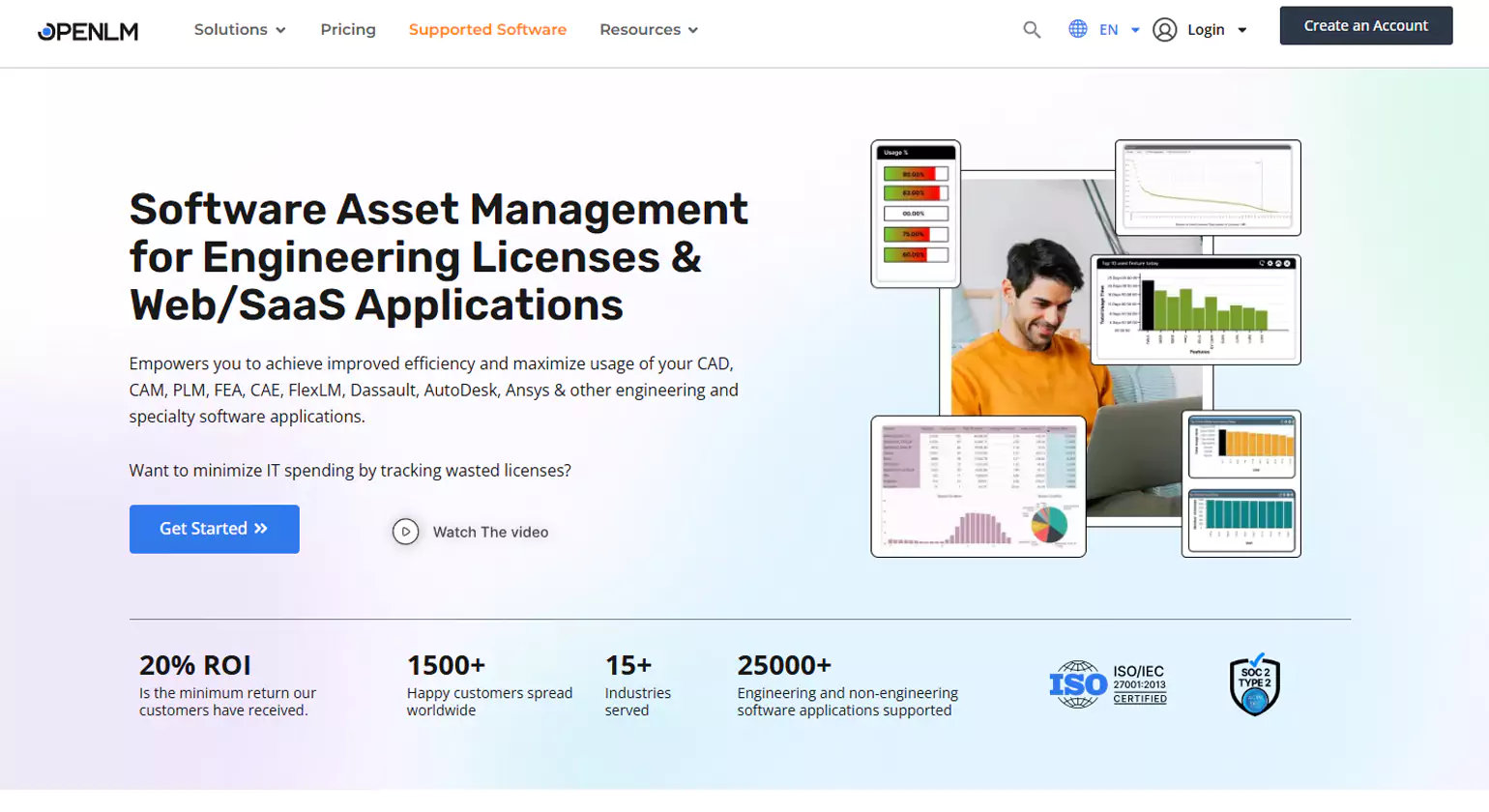Switch to the Pricing menu item
This screenshot has height=812, width=1489.
tap(347, 30)
